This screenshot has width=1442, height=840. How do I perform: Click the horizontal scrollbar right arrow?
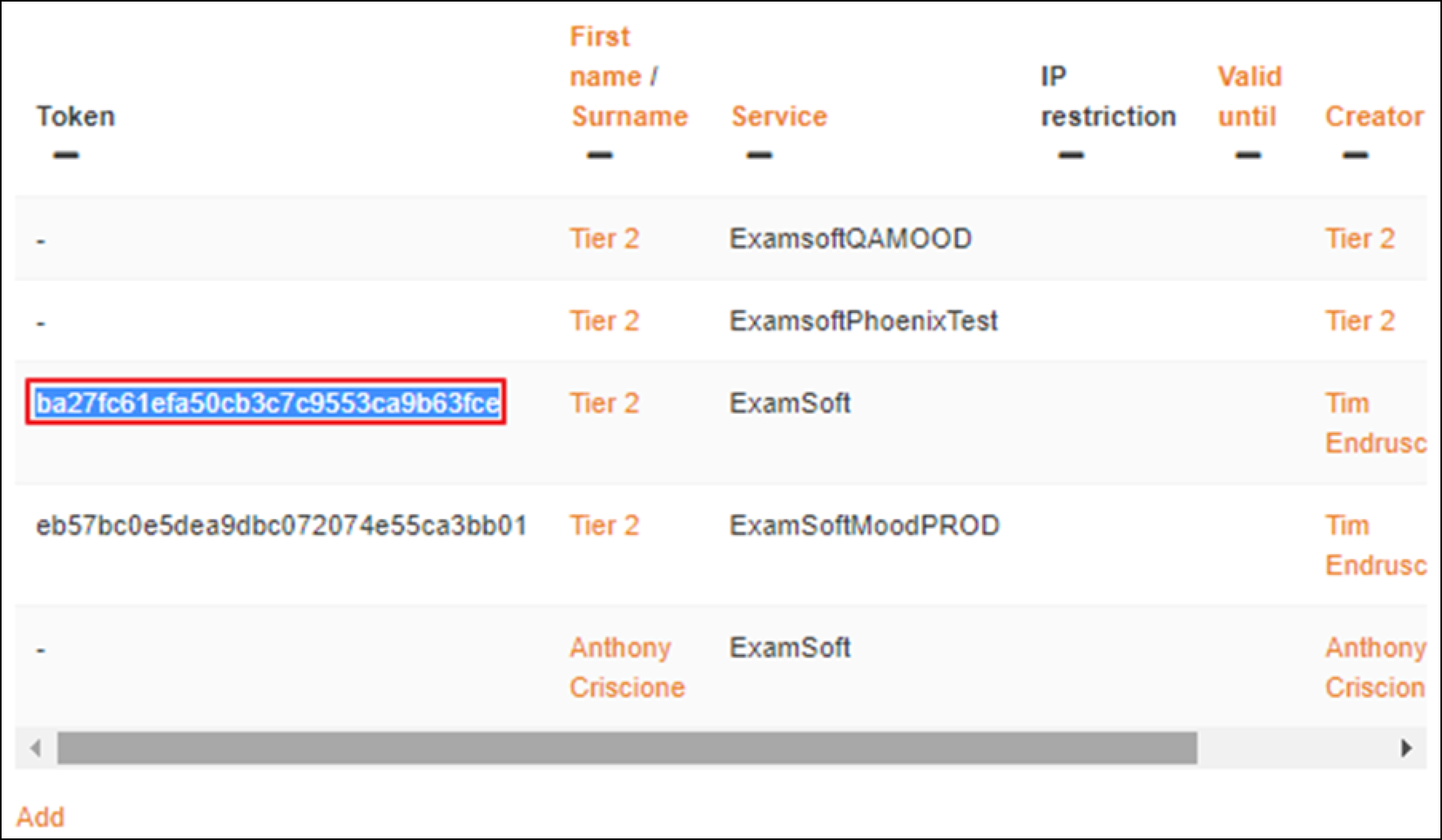[x=1407, y=748]
